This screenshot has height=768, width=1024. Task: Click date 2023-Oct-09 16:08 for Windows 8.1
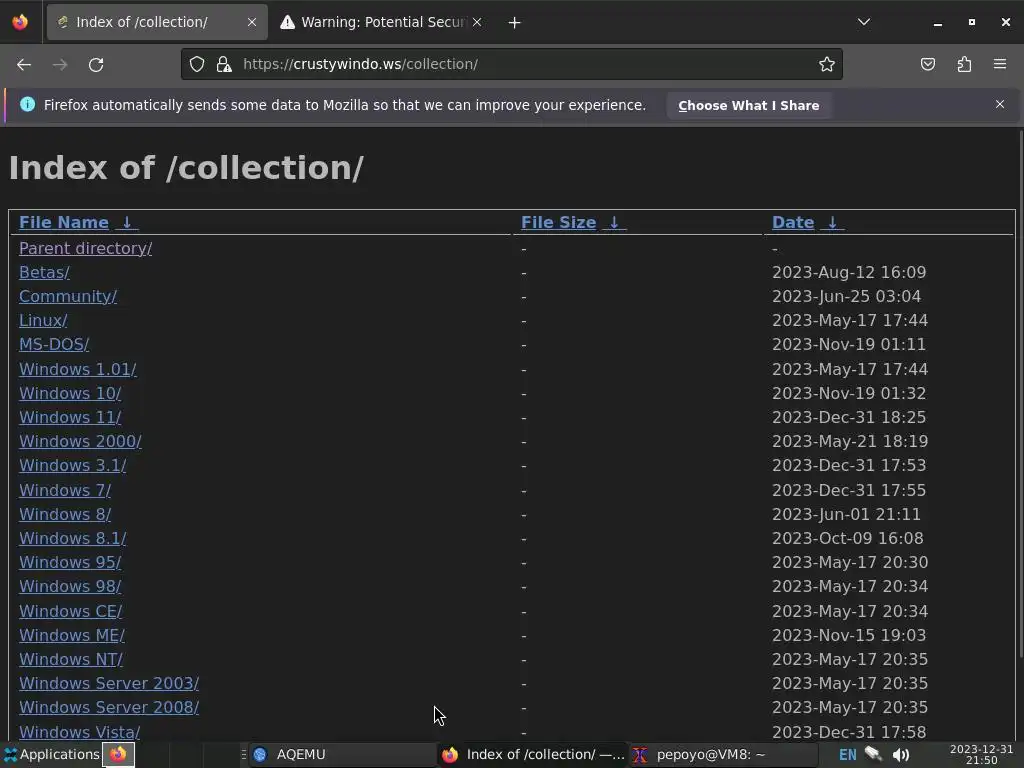coord(848,539)
